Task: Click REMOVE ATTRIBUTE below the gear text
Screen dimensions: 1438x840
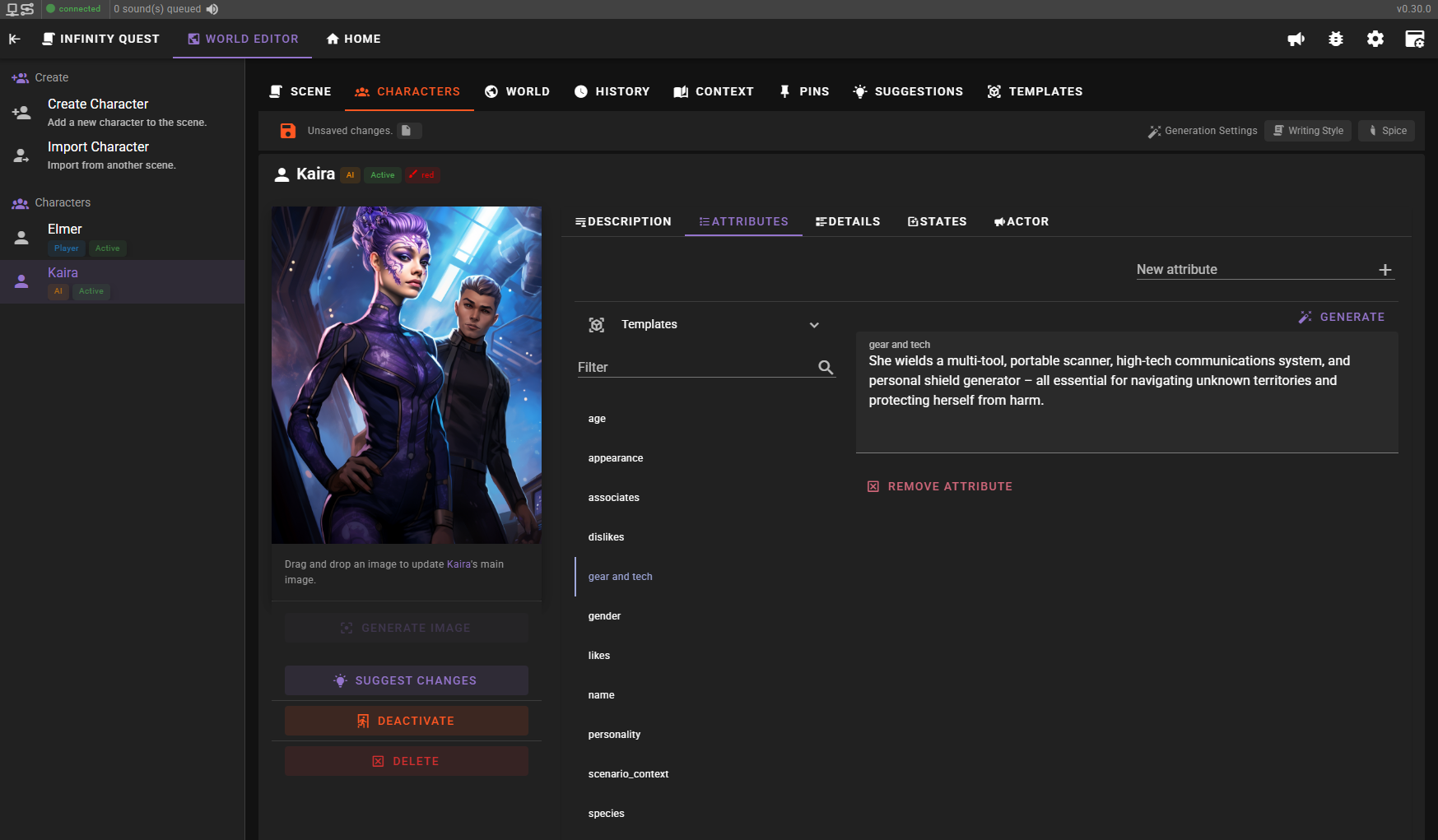Action: click(x=940, y=486)
